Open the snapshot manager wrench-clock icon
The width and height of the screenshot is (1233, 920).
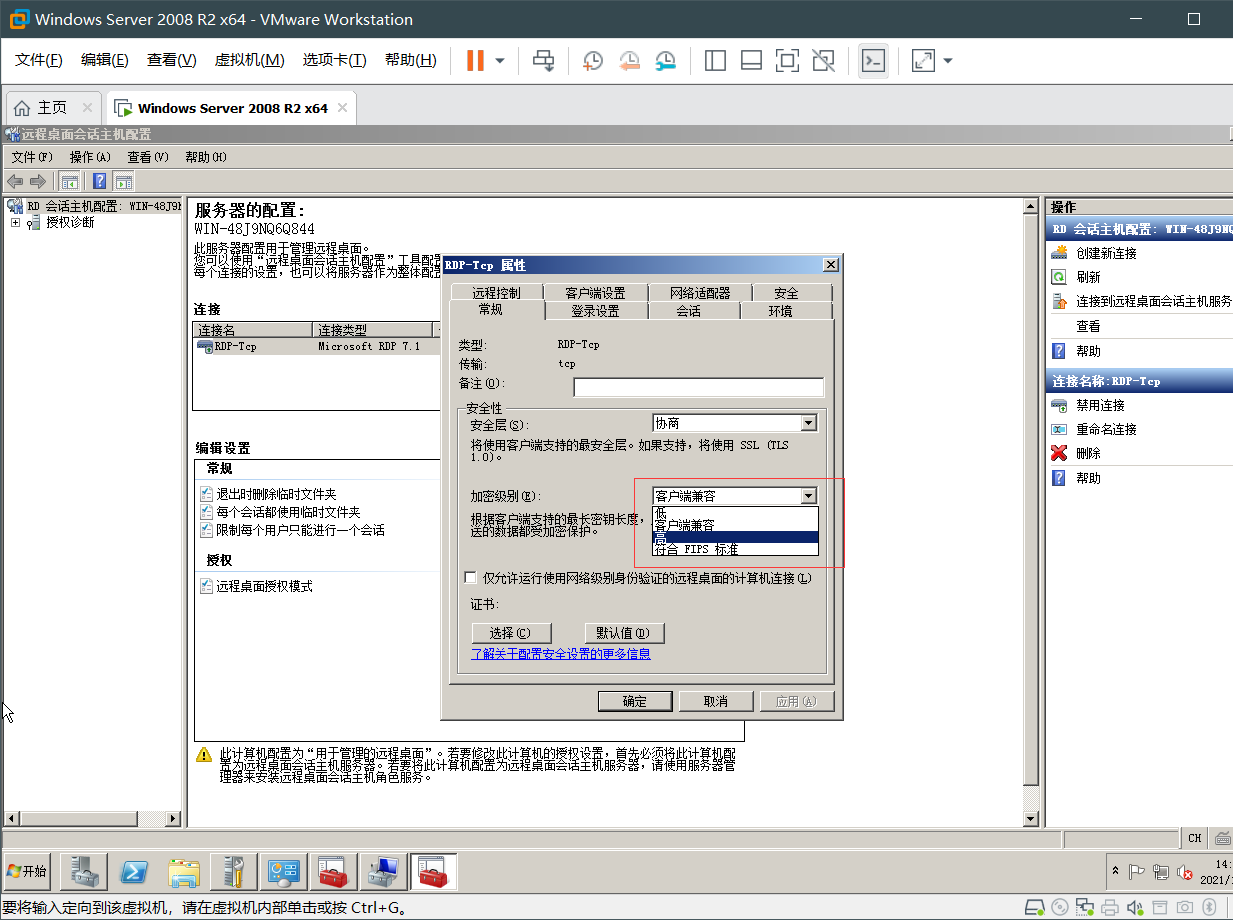click(665, 61)
